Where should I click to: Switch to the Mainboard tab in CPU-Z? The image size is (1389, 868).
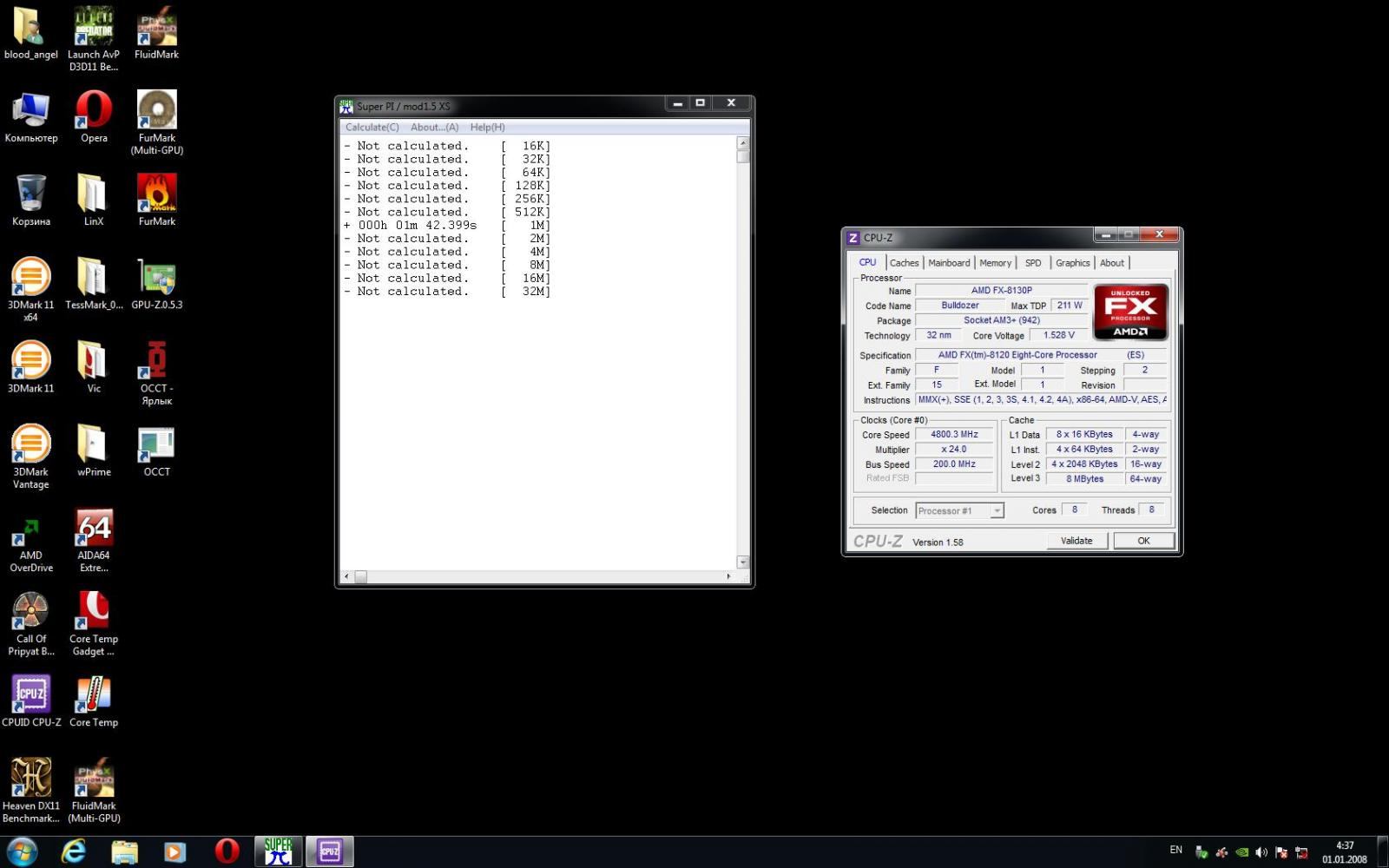(x=949, y=263)
